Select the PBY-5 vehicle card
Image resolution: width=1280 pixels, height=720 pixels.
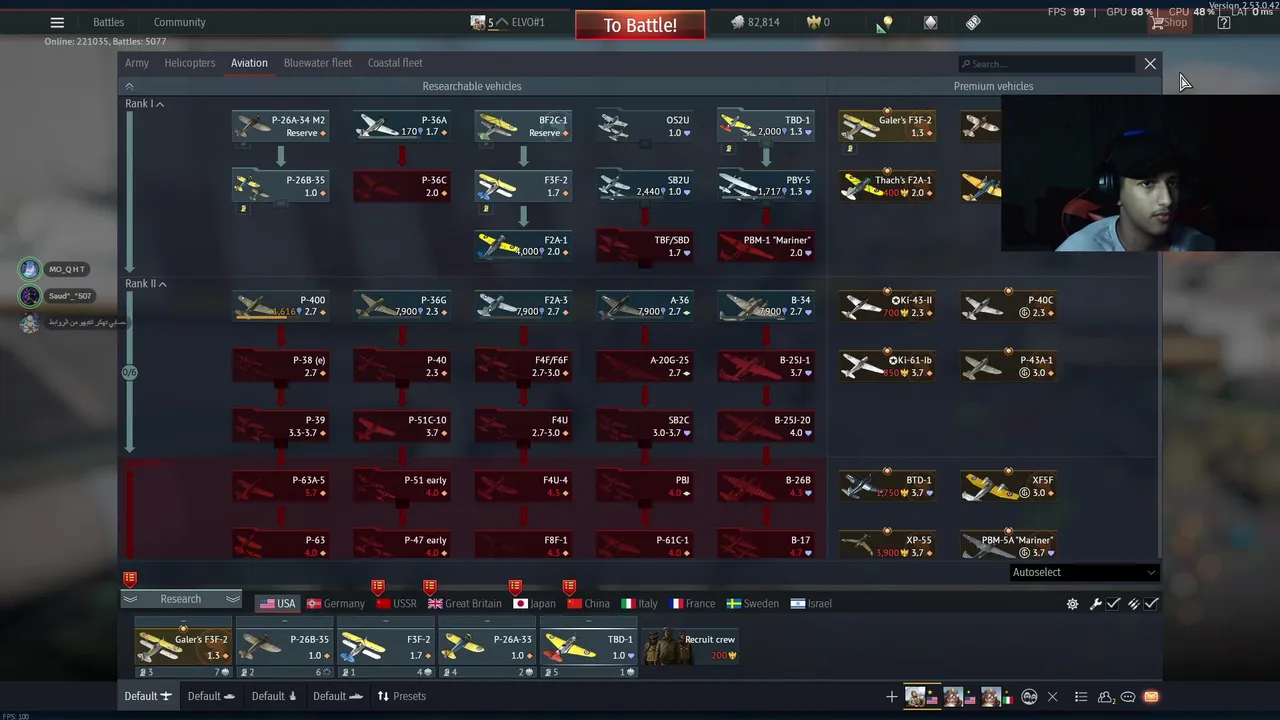point(766,186)
